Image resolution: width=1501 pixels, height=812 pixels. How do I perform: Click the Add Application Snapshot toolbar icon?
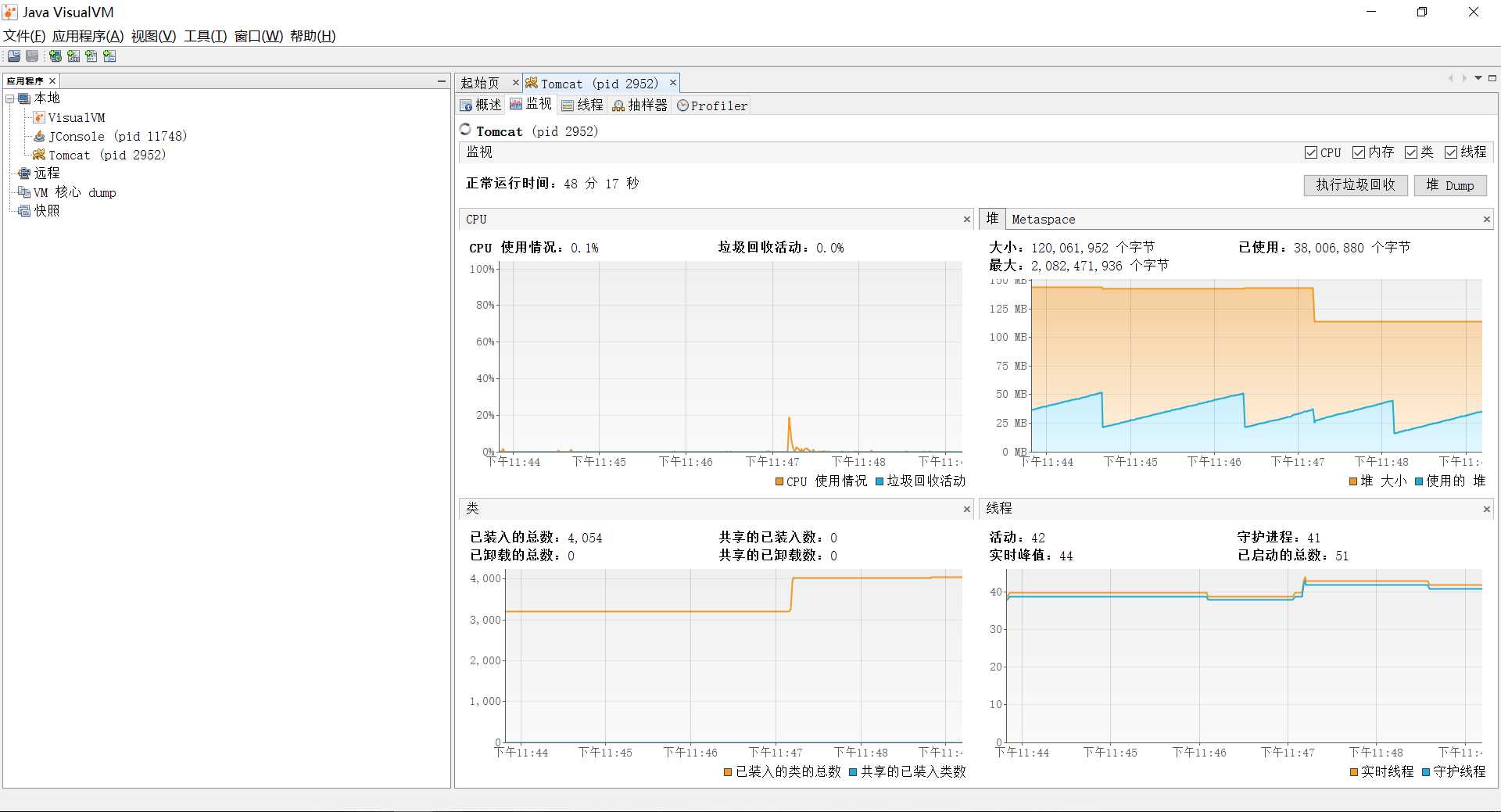point(109,56)
